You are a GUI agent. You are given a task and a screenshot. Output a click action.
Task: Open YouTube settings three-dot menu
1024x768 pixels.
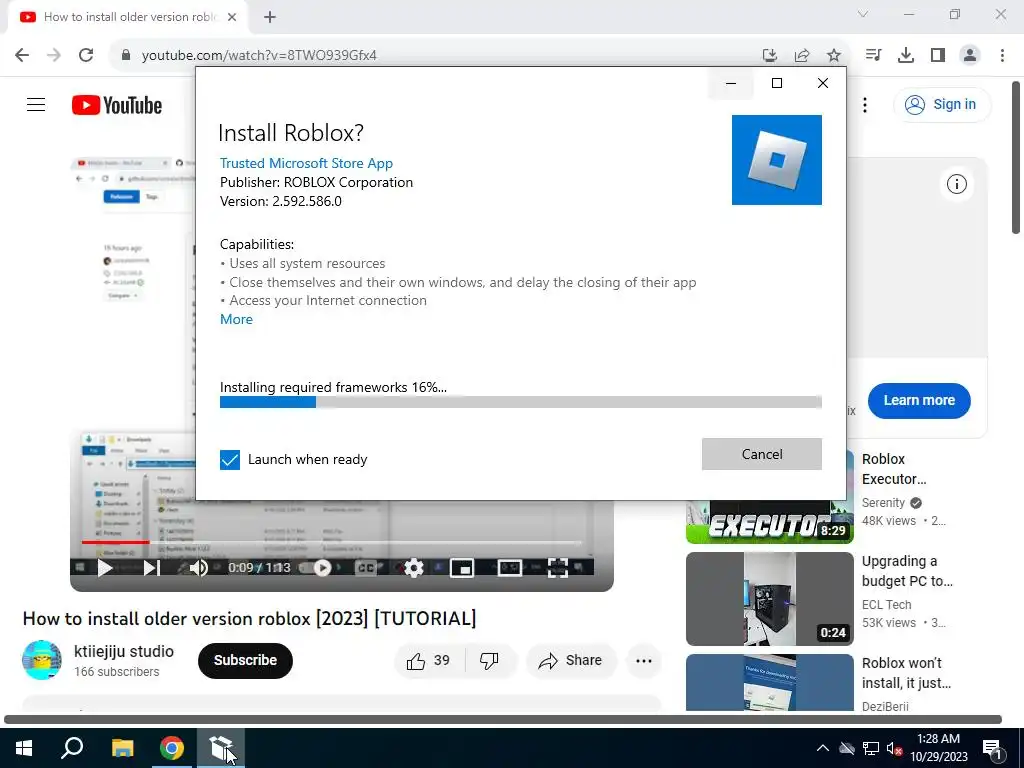(x=865, y=104)
